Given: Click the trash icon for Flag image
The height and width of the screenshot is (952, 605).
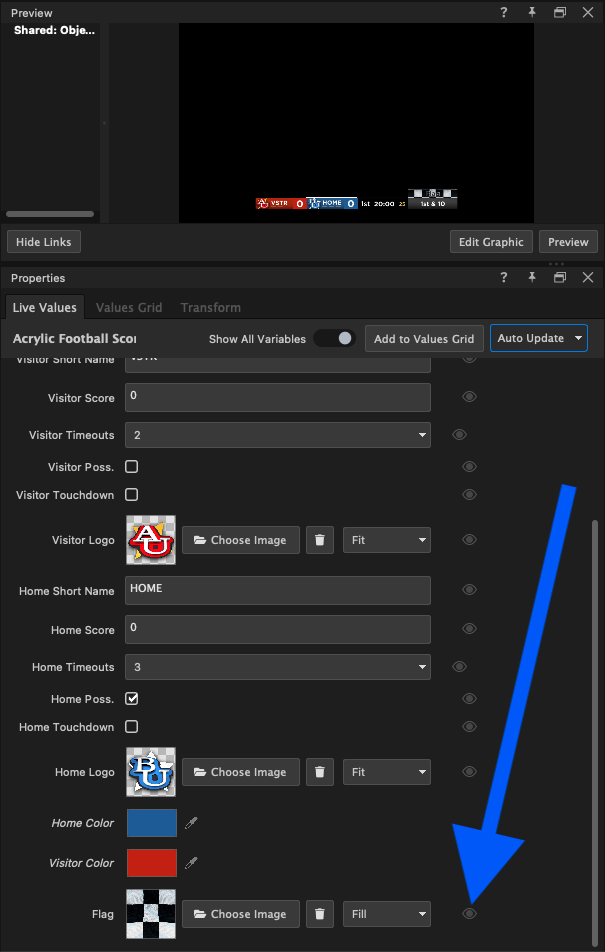Looking at the screenshot, I should pyautogui.click(x=319, y=914).
